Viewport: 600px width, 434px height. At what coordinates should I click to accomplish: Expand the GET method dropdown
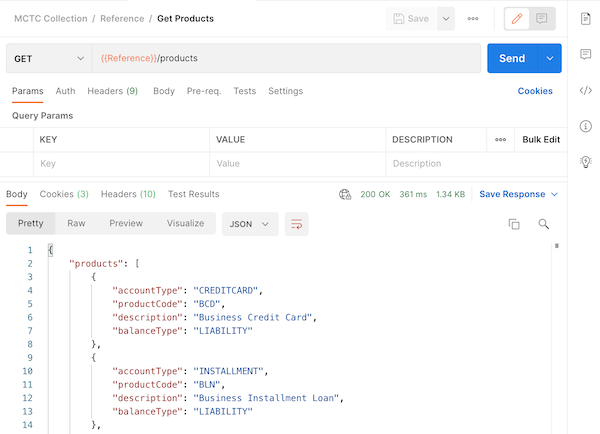tap(48, 59)
